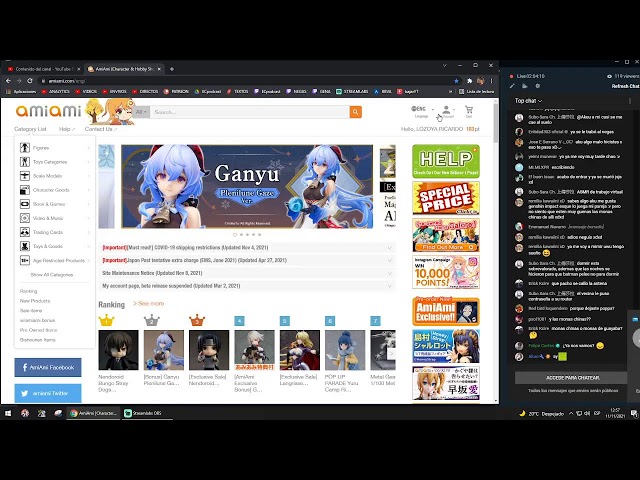The width and height of the screenshot is (640, 480).
Task: Open the Contact Us link
Action: [100, 129]
